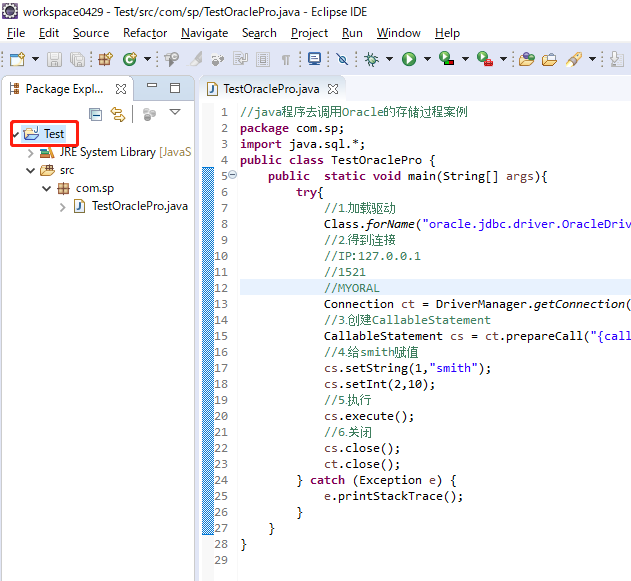
Task: Open the Search flashlight dropdown arrow
Action: click(592, 59)
